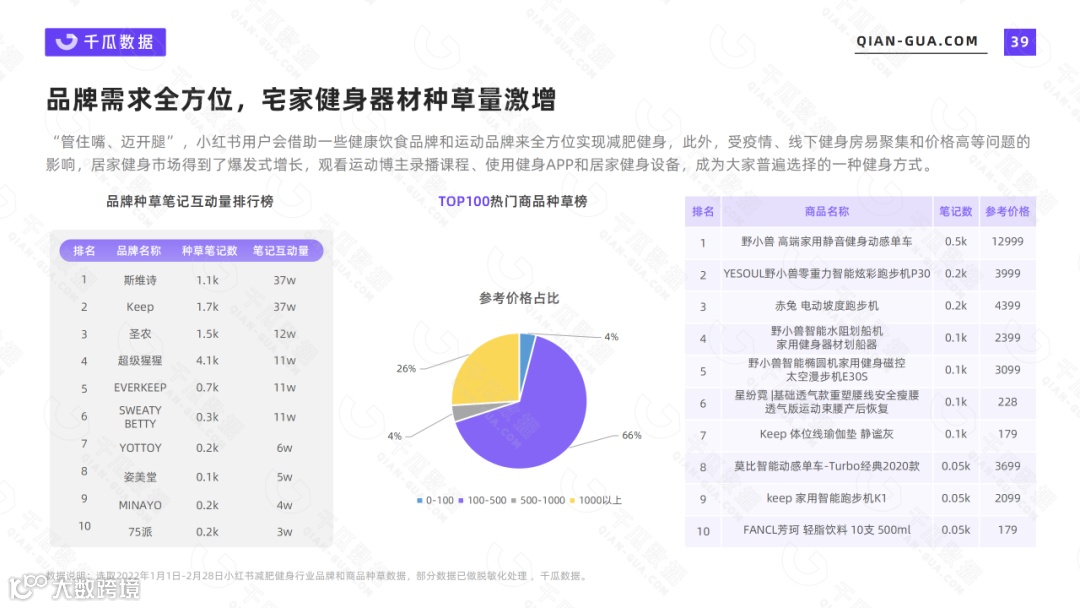Click the 种草笔记数 column header
Image resolution: width=1080 pixels, height=608 pixels.
pos(209,251)
